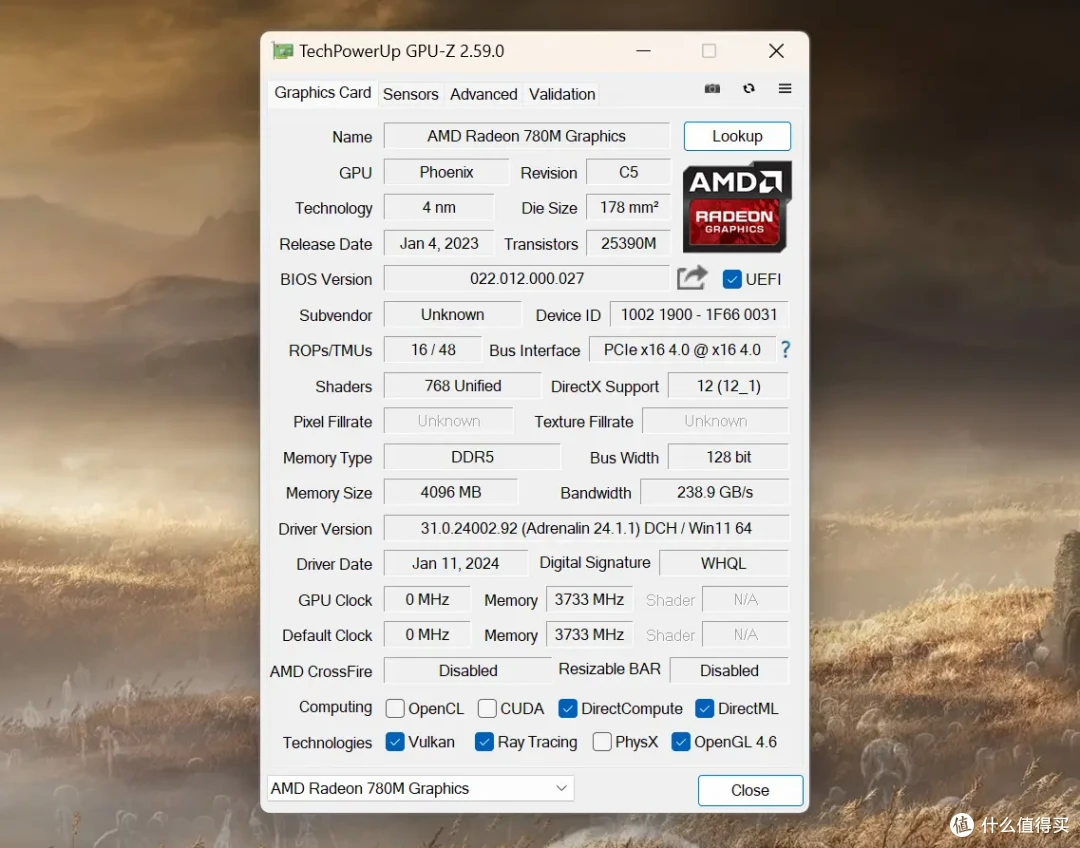Click the screenshot camera icon

point(712,89)
